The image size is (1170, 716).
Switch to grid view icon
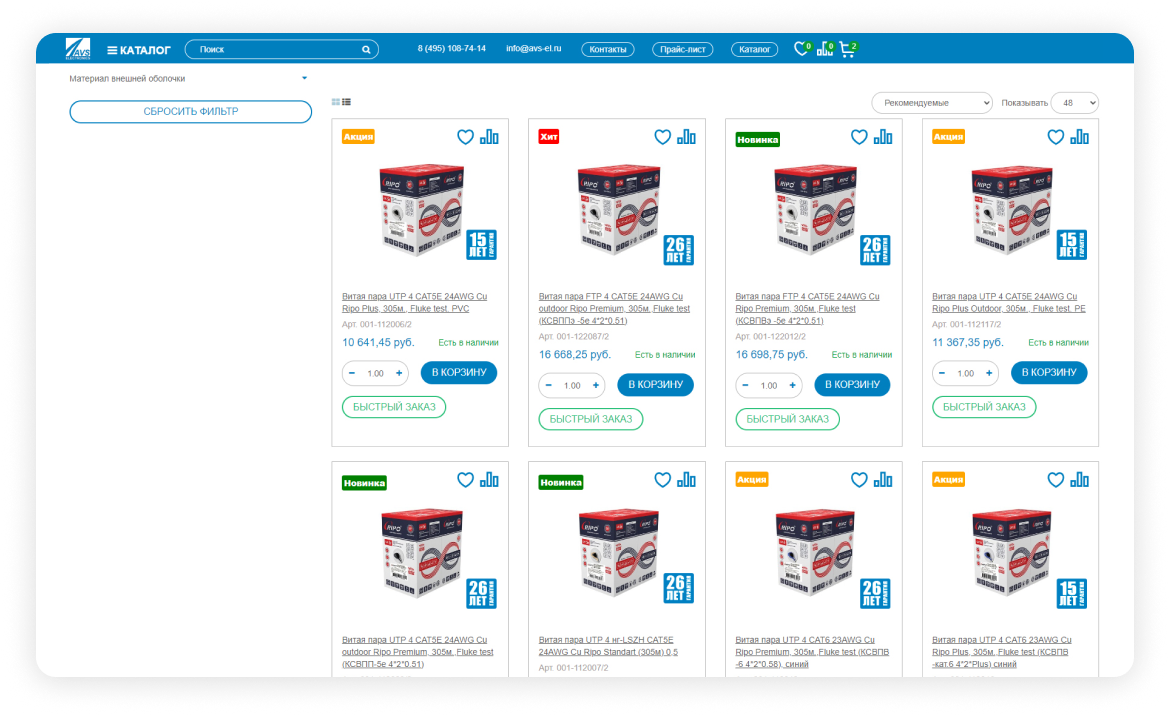coord(336,102)
